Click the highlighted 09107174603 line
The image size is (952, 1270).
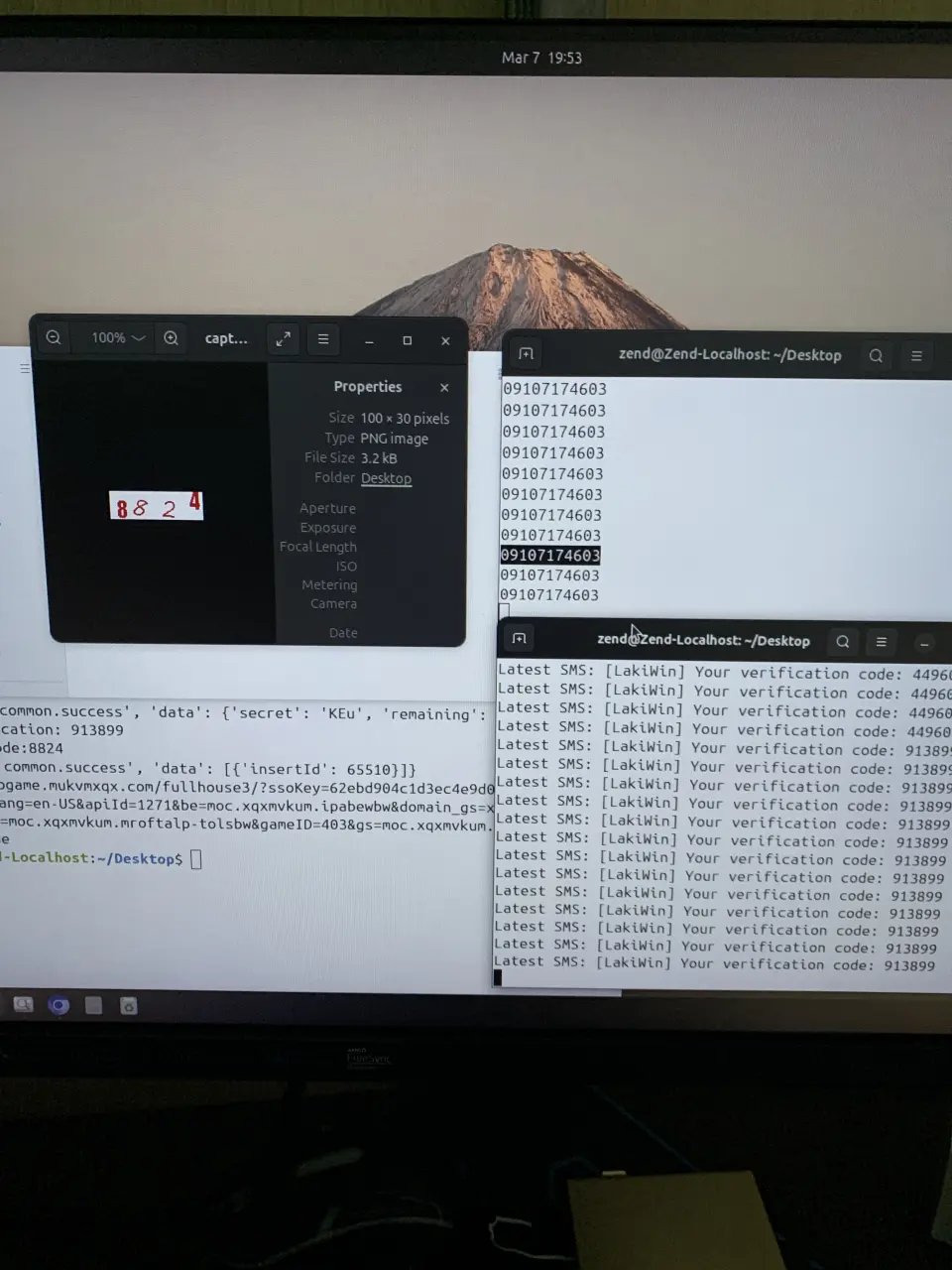click(550, 555)
